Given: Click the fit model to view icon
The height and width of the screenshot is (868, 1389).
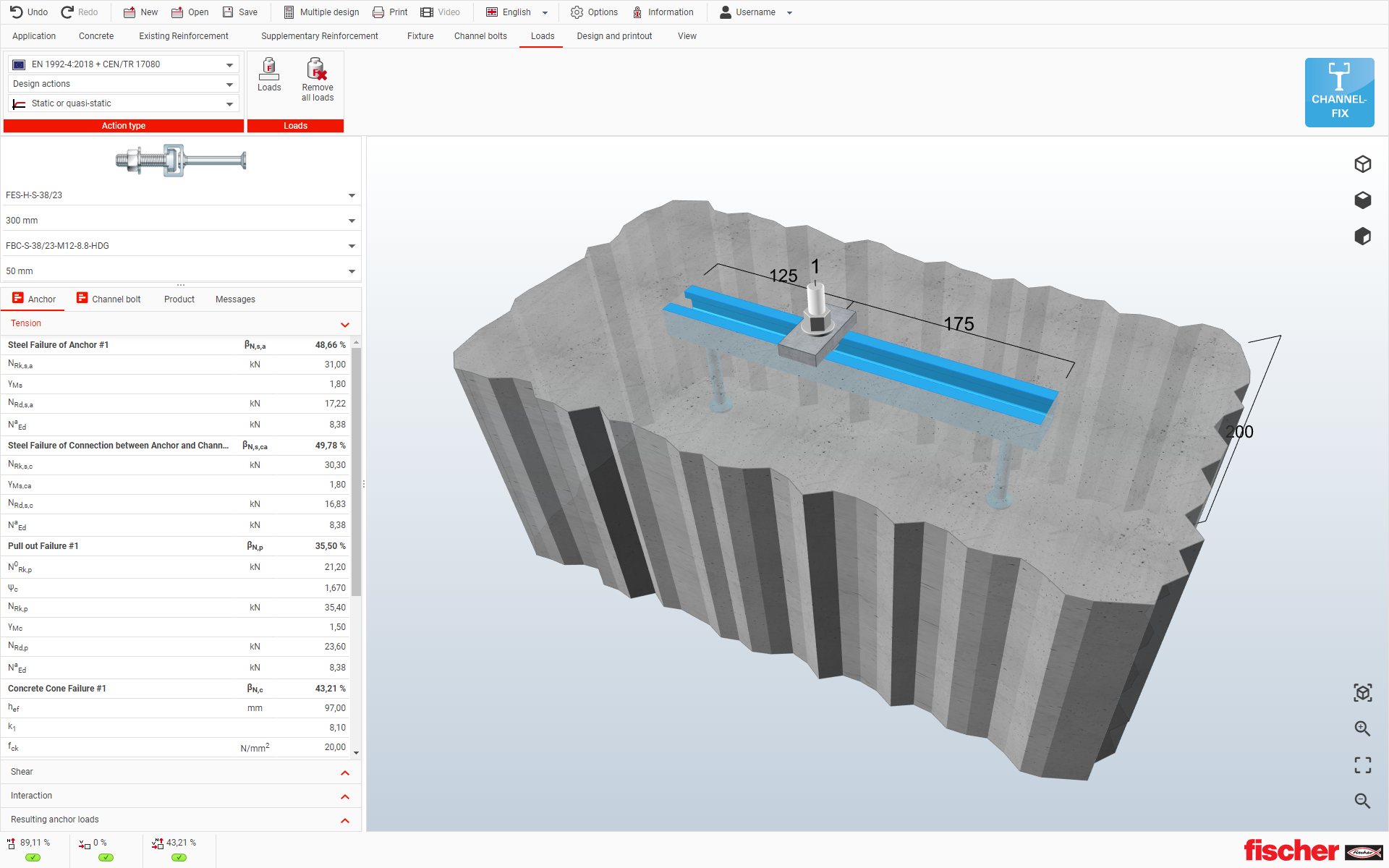Looking at the screenshot, I should click(x=1362, y=693).
